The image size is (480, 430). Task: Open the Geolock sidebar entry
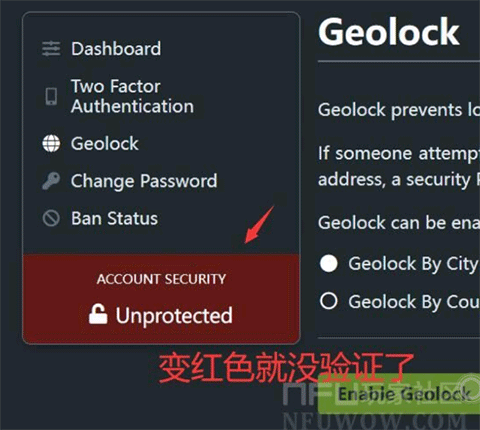tap(105, 144)
